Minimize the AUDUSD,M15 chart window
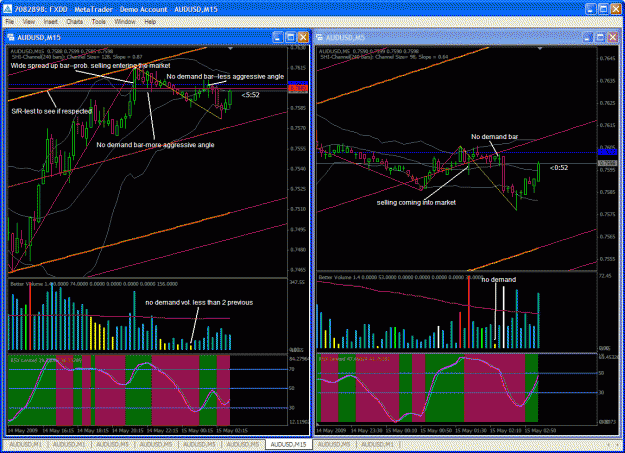This screenshot has width=625, height=453. point(278,37)
